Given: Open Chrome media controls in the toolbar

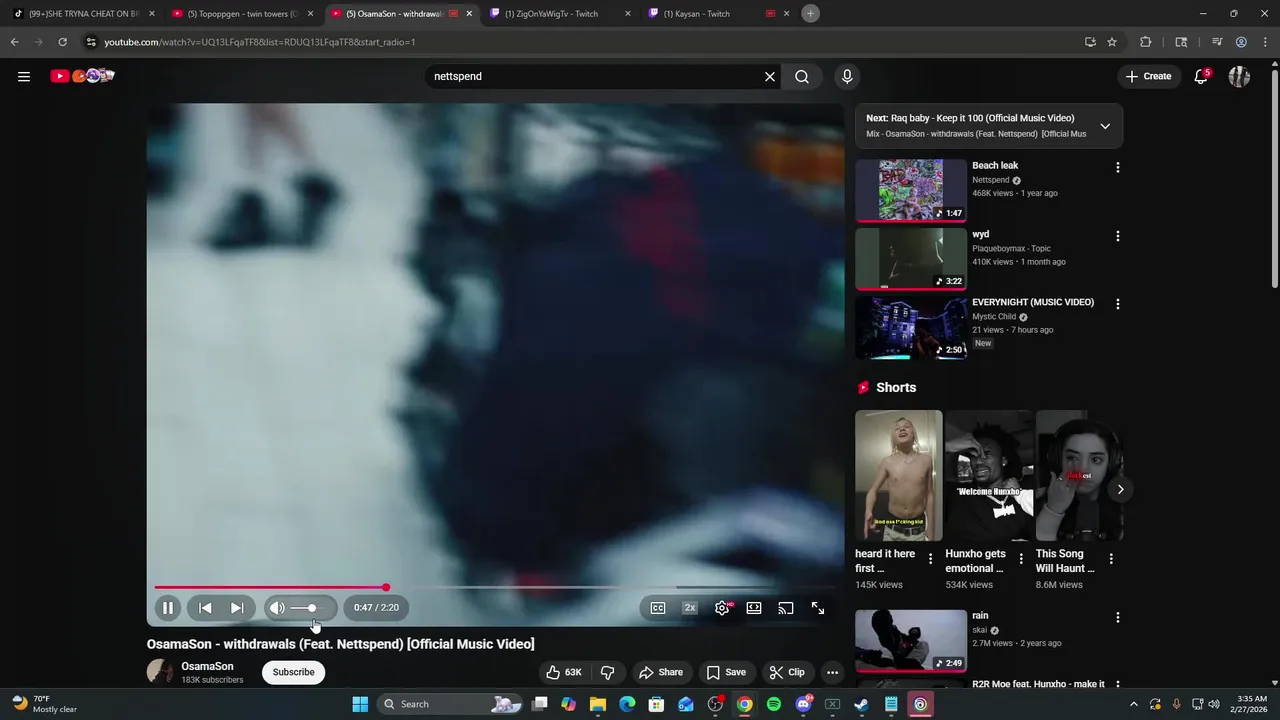Looking at the screenshot, I should [1217, 42].
